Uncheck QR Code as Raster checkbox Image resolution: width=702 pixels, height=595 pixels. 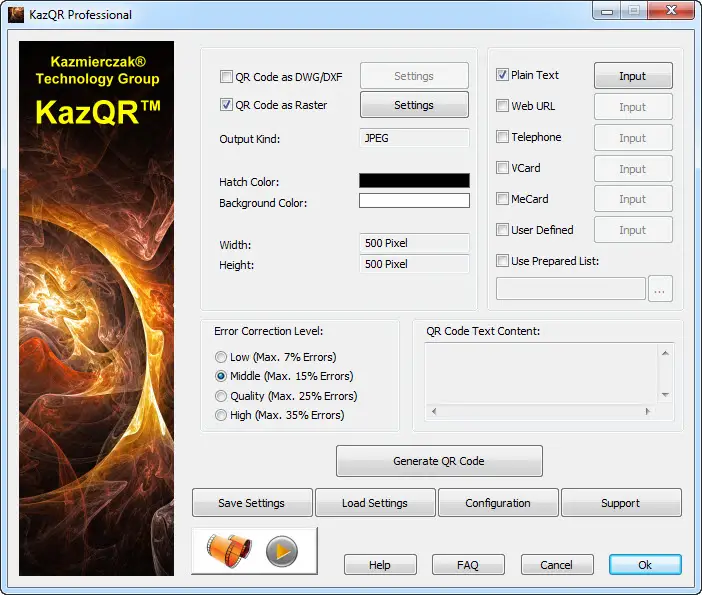[226, 105]
